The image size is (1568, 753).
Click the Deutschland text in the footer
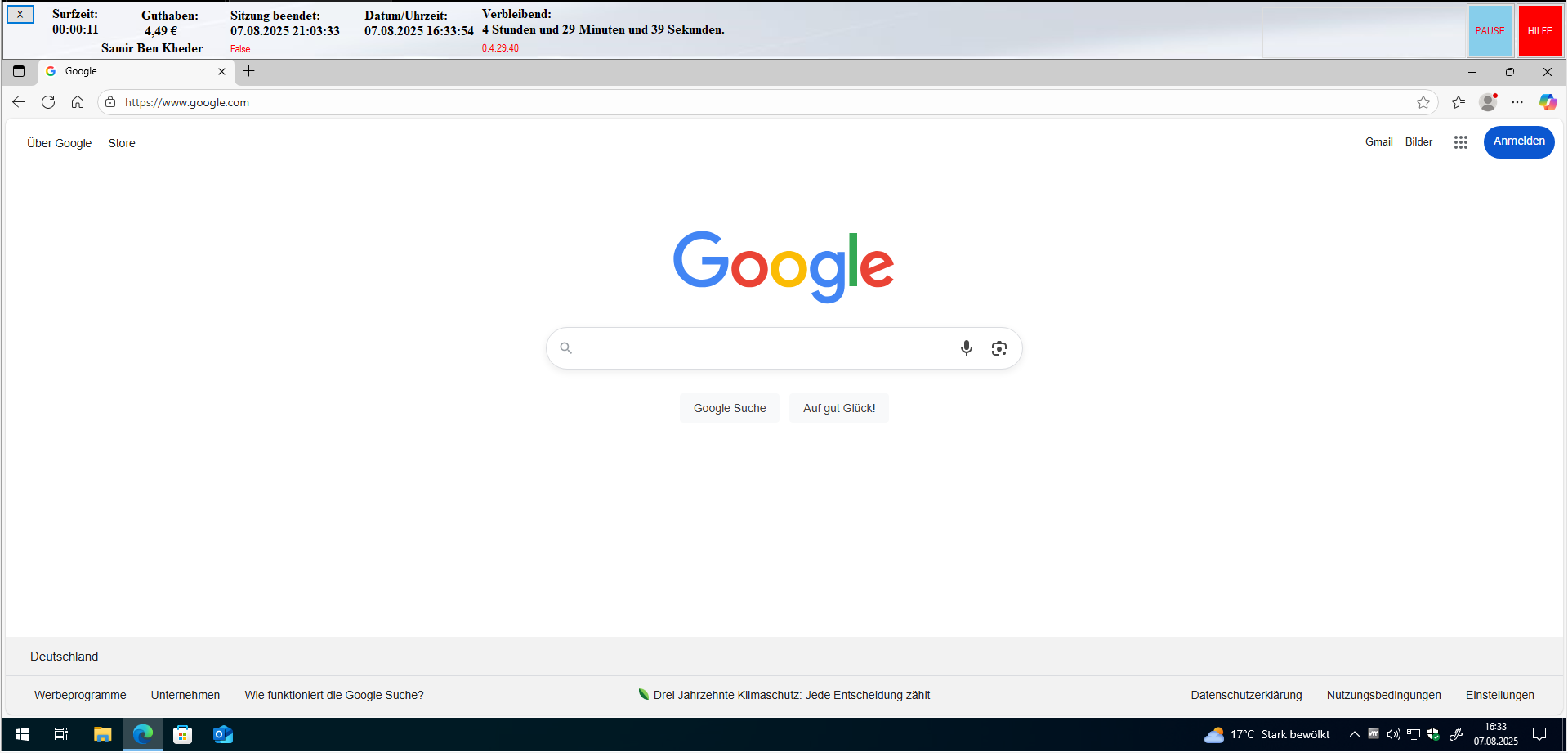click(x=65, y=657)
